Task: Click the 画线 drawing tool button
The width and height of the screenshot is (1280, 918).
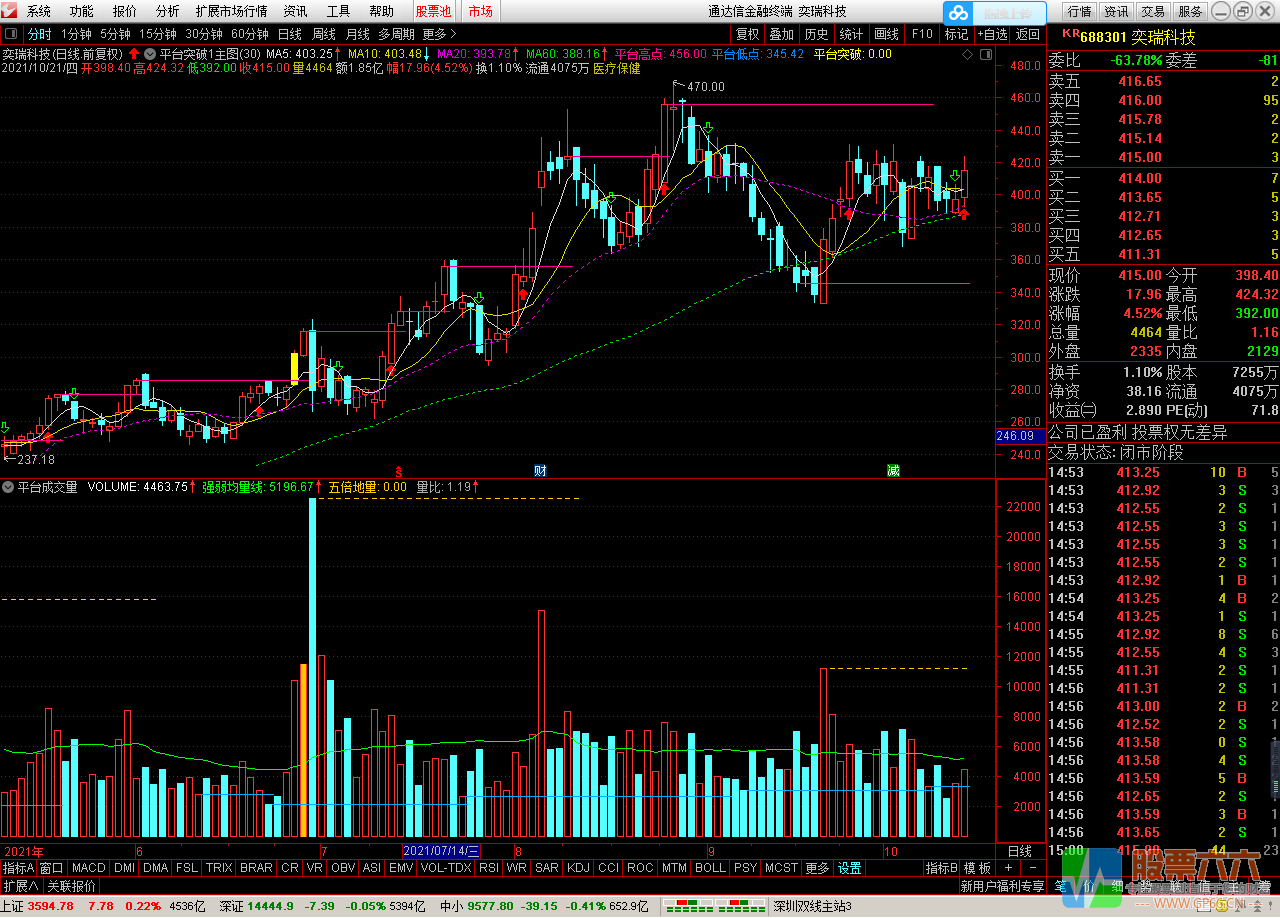Action: (x=887, y=34)
